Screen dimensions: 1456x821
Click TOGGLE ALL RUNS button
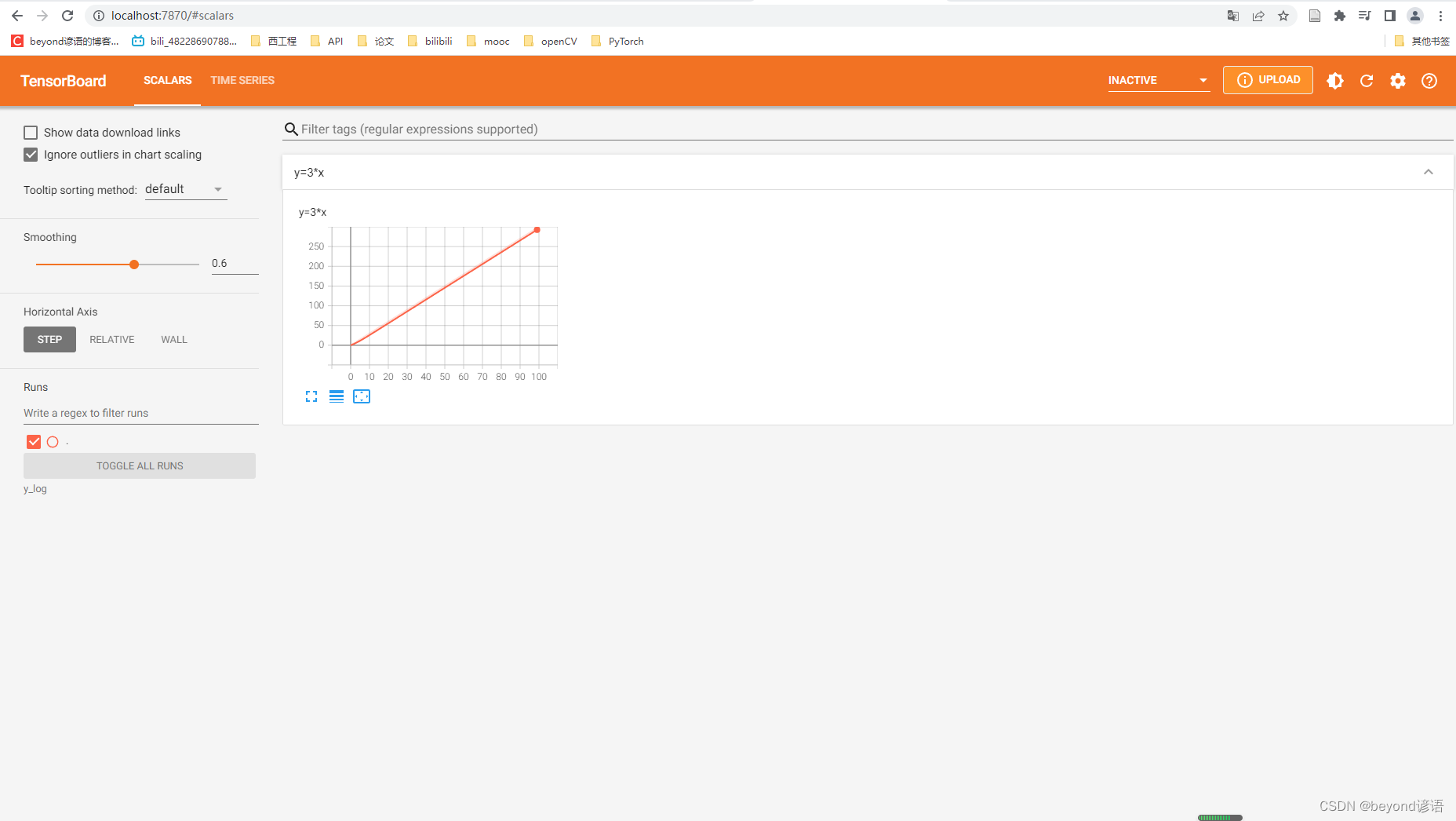click(140, 466)
